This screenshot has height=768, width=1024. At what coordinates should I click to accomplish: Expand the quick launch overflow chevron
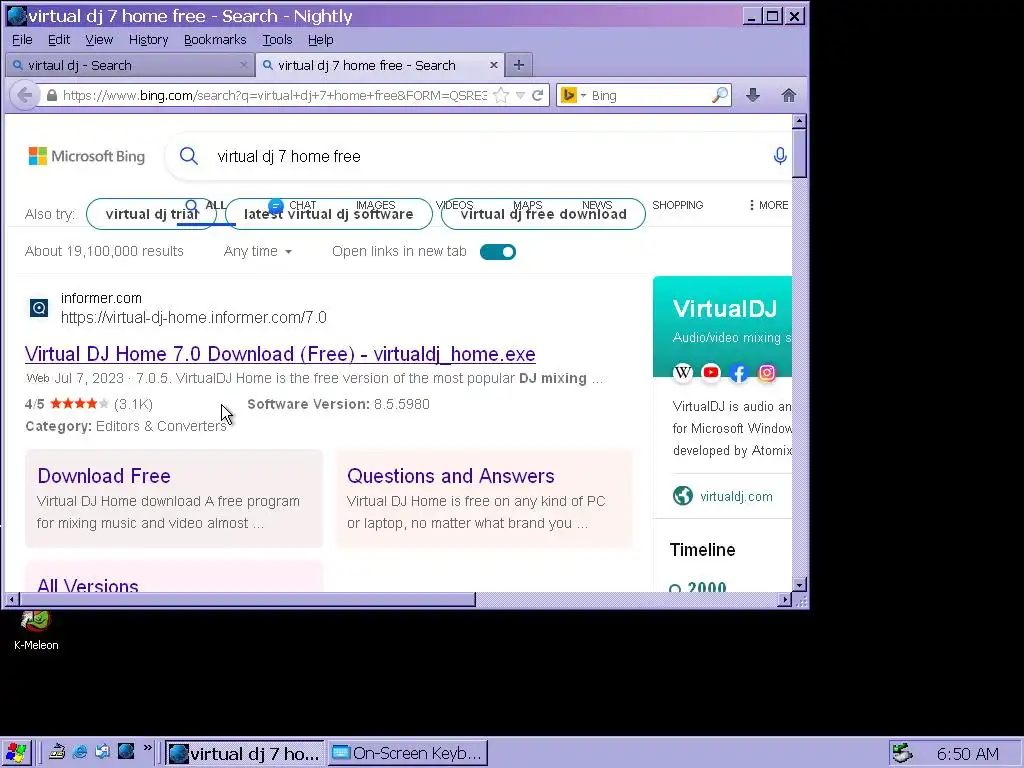[148, 748]
